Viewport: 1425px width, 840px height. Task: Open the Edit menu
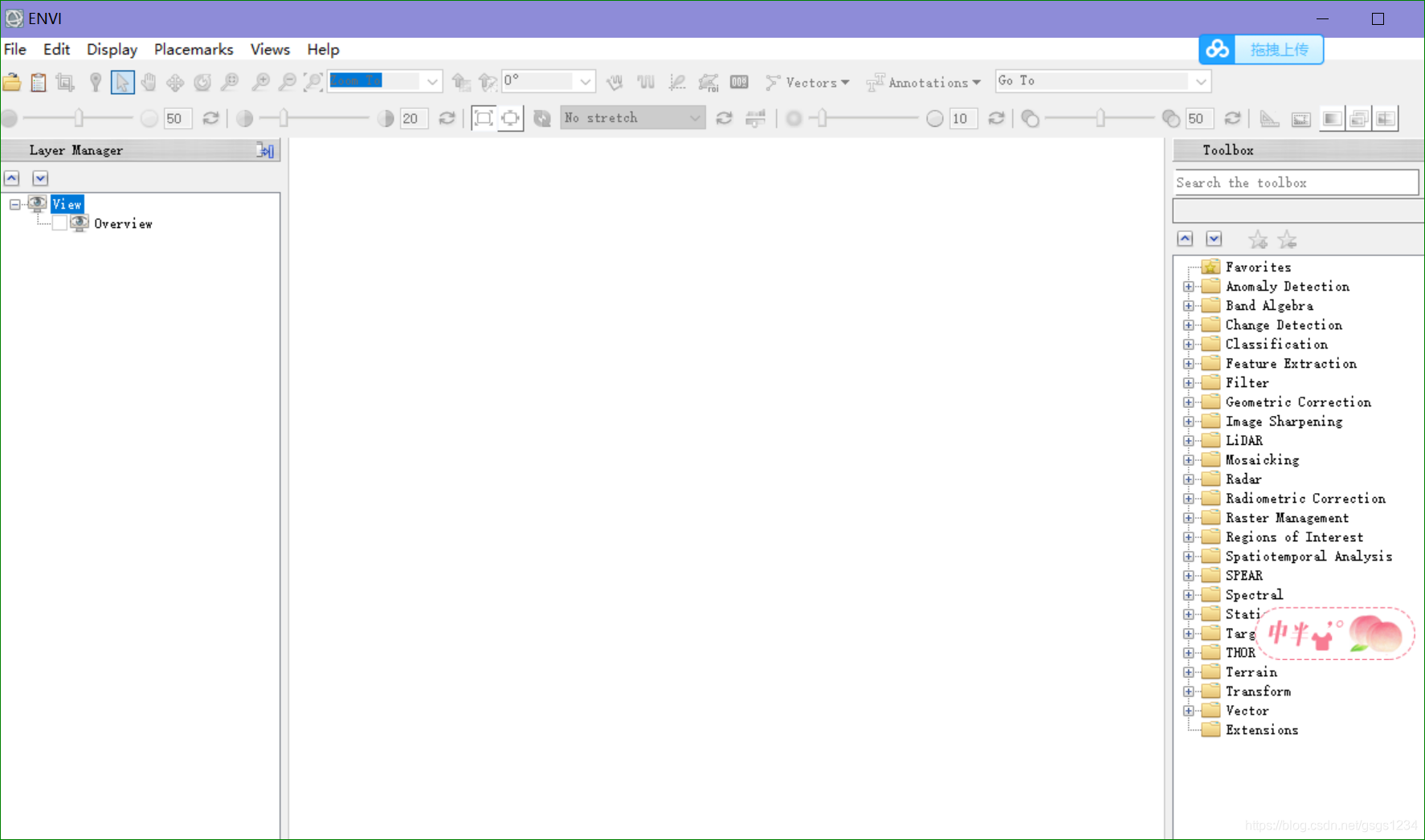56,50
